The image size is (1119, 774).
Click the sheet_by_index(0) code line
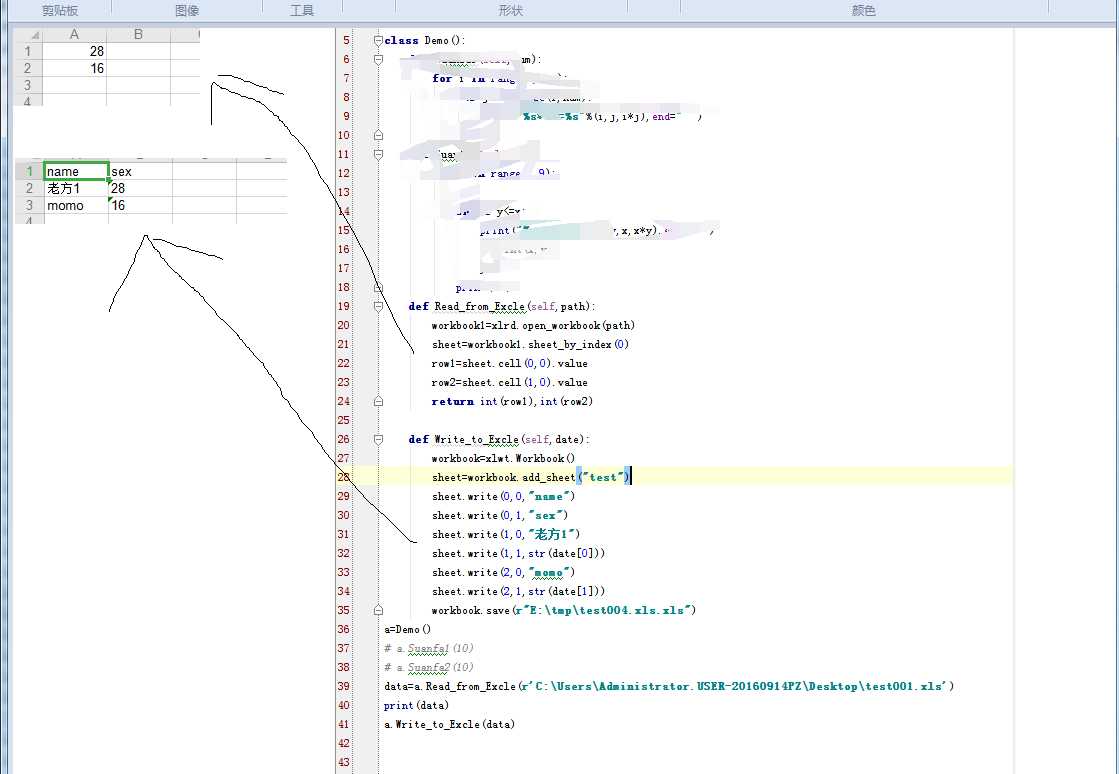click(x=530, y=345)
